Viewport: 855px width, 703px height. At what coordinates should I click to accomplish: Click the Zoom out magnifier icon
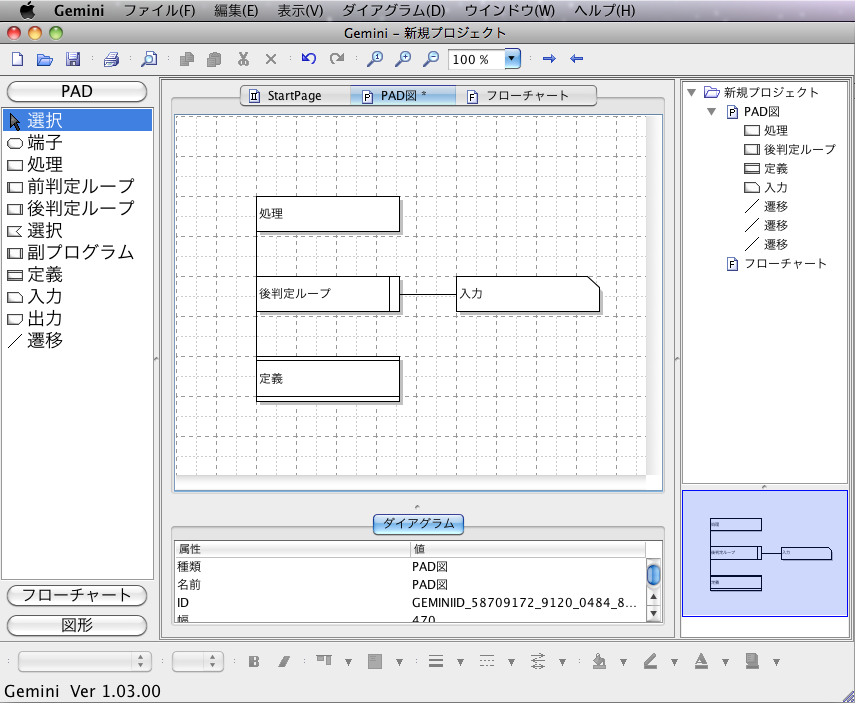[x=431, y=58]
